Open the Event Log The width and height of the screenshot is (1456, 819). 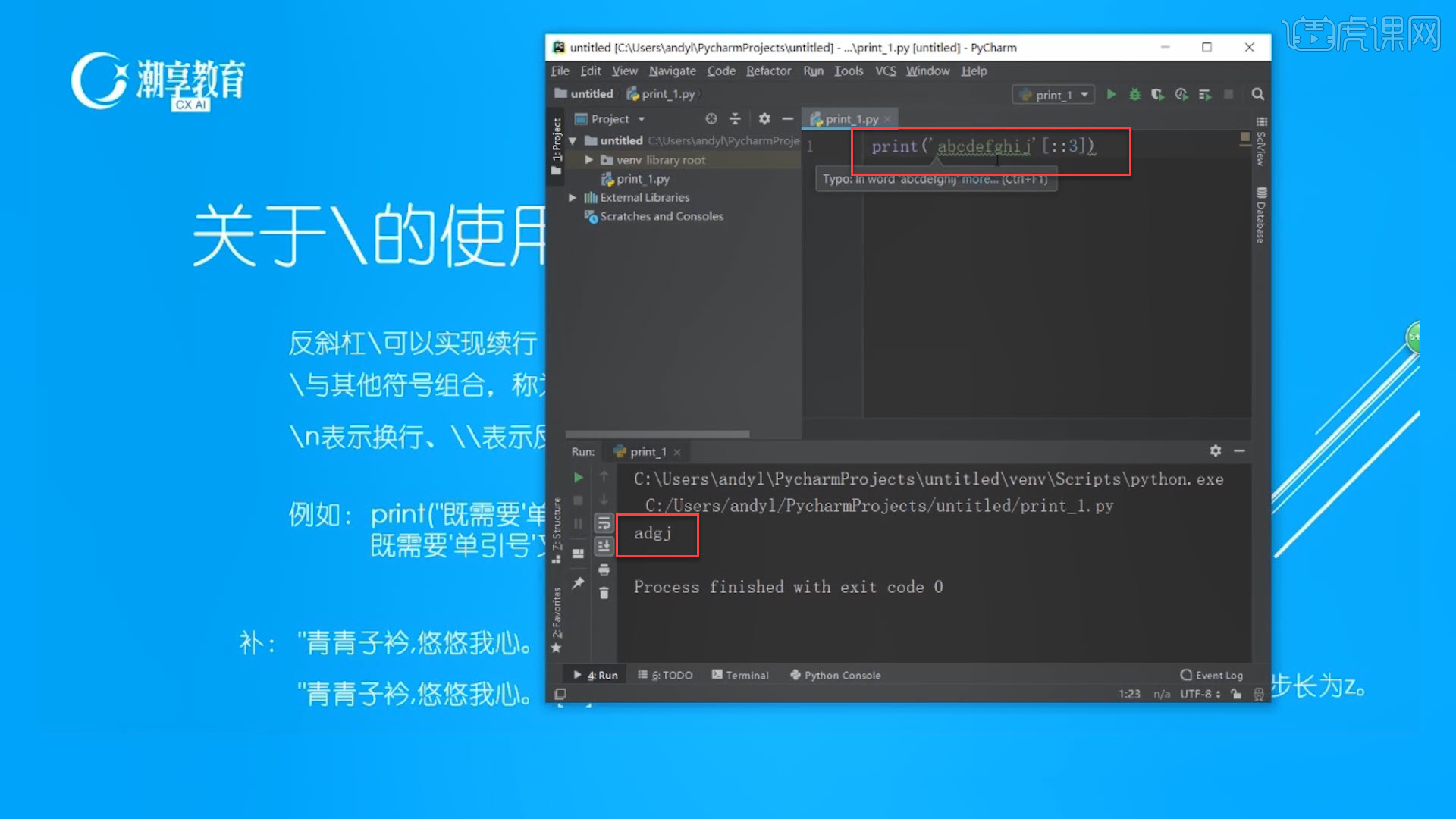[1212, 675]
